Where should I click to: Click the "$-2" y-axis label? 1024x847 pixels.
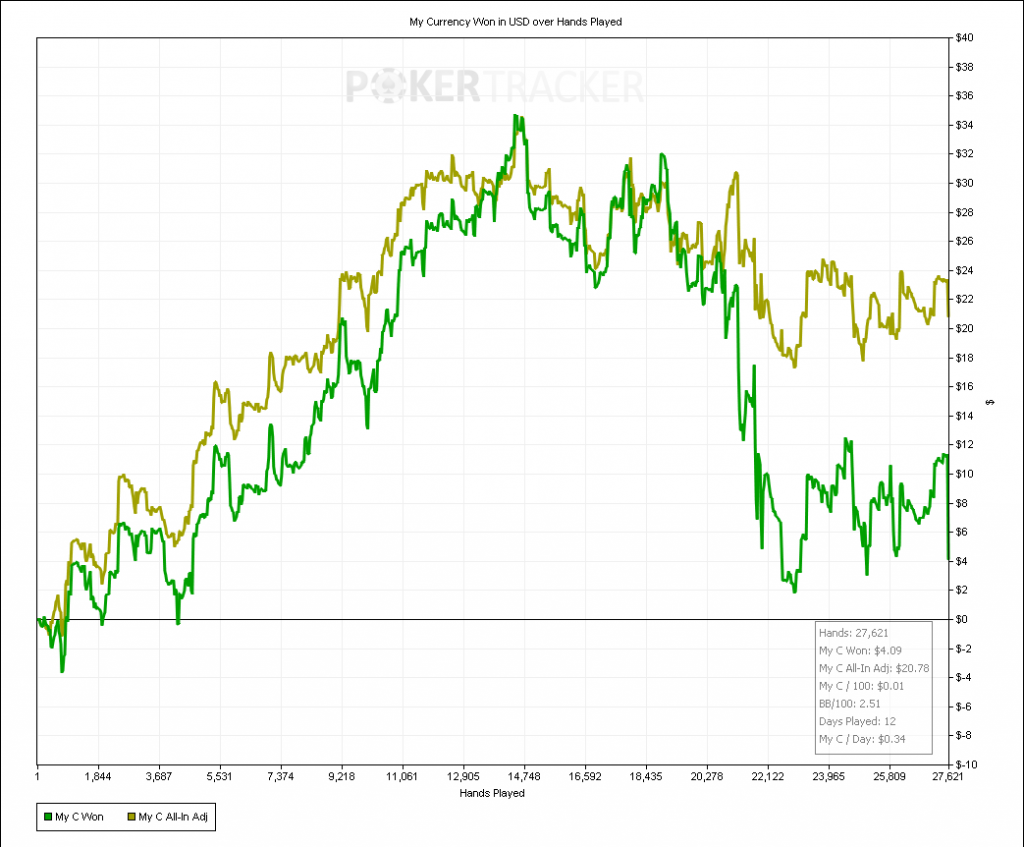[x=963, y=648]
